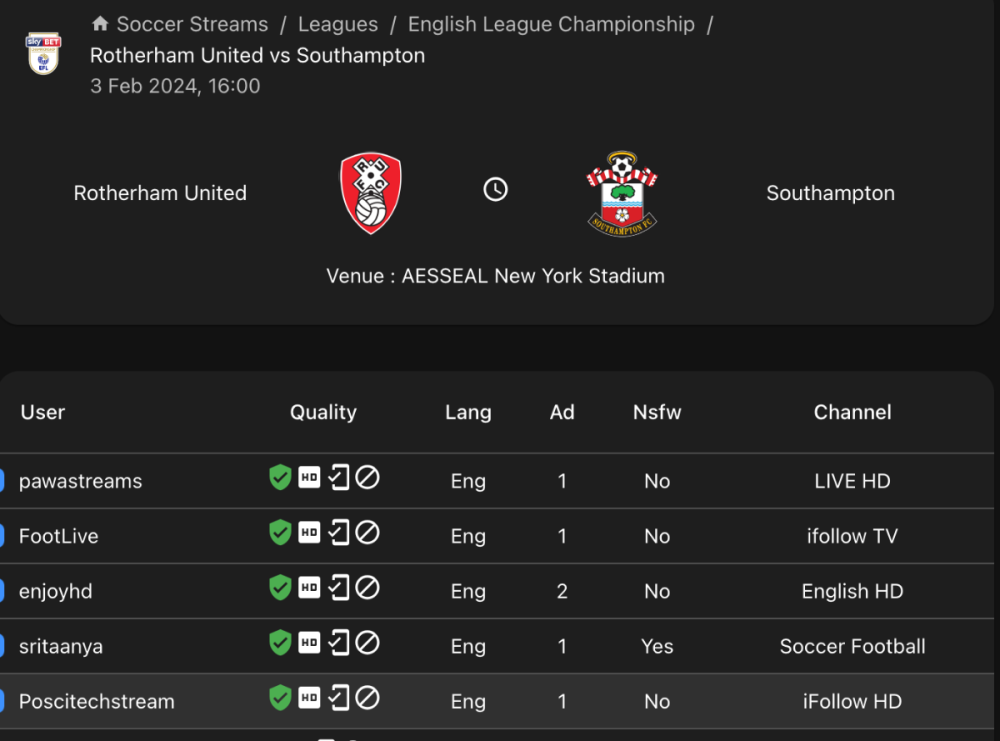1000x741 pixels.
Task: Select the FootLive stream row
Action: pos(58,536)
